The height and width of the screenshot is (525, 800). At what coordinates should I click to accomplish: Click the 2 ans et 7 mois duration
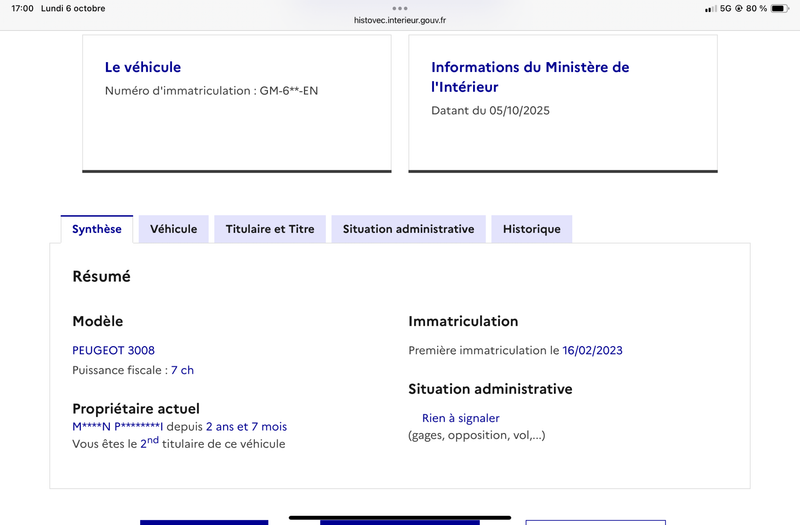pos(246,427)
